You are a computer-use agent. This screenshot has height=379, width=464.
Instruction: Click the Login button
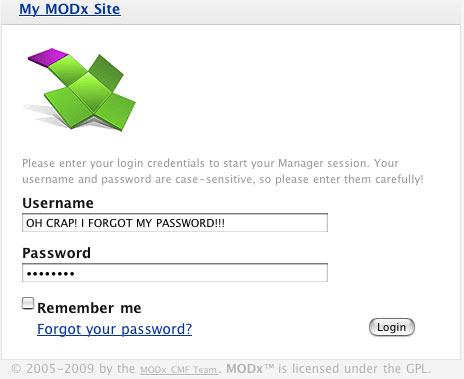[x=392, y=327]
